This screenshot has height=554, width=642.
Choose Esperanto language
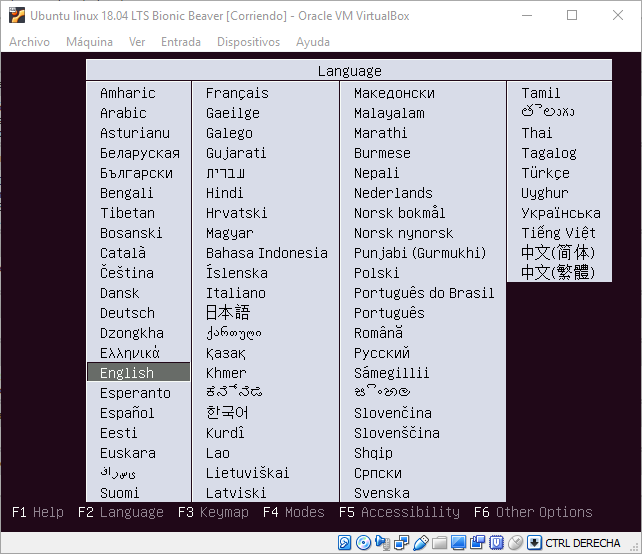(135, 393)
